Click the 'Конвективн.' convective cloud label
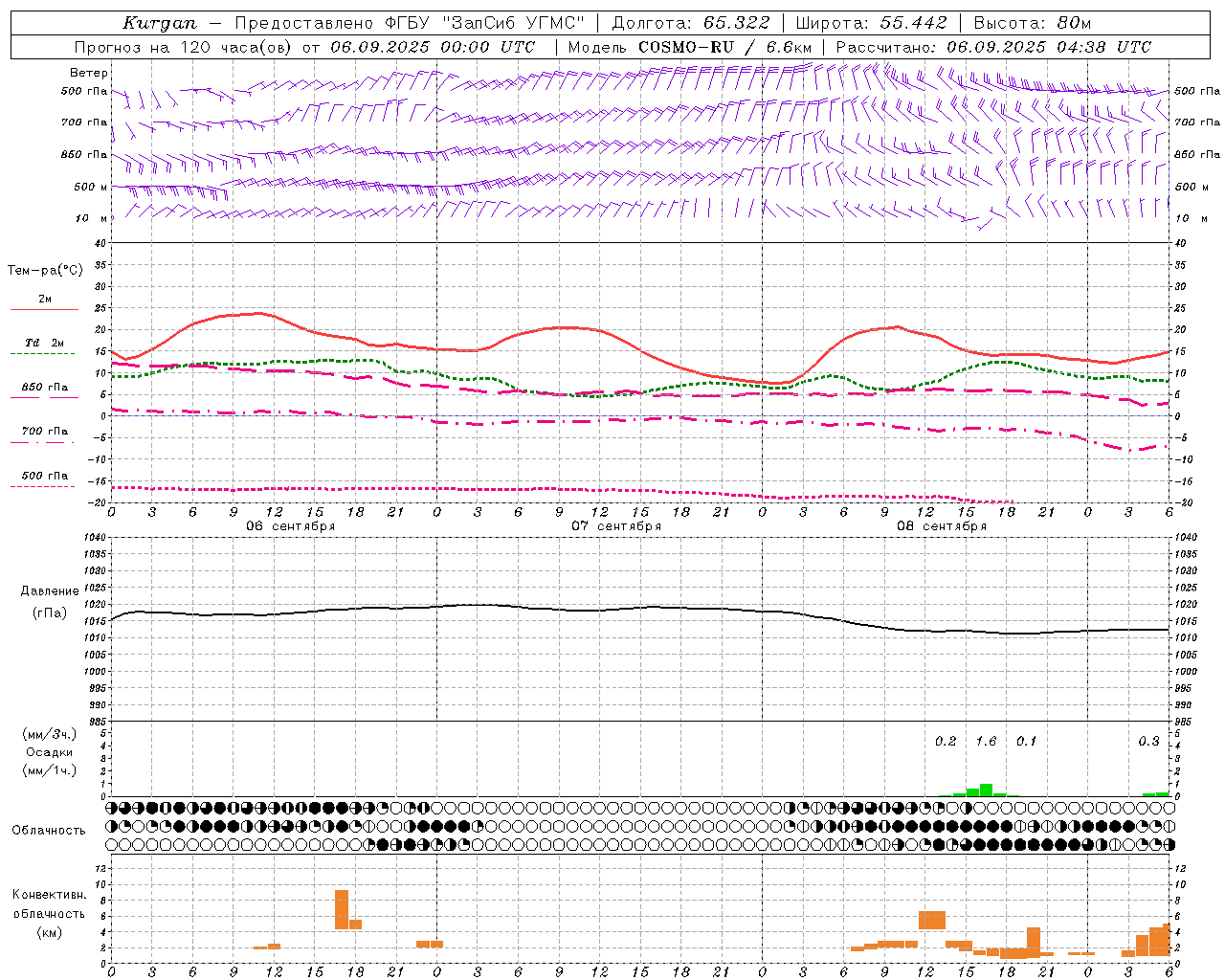The image size is (1225, 980). coord(50,895)
